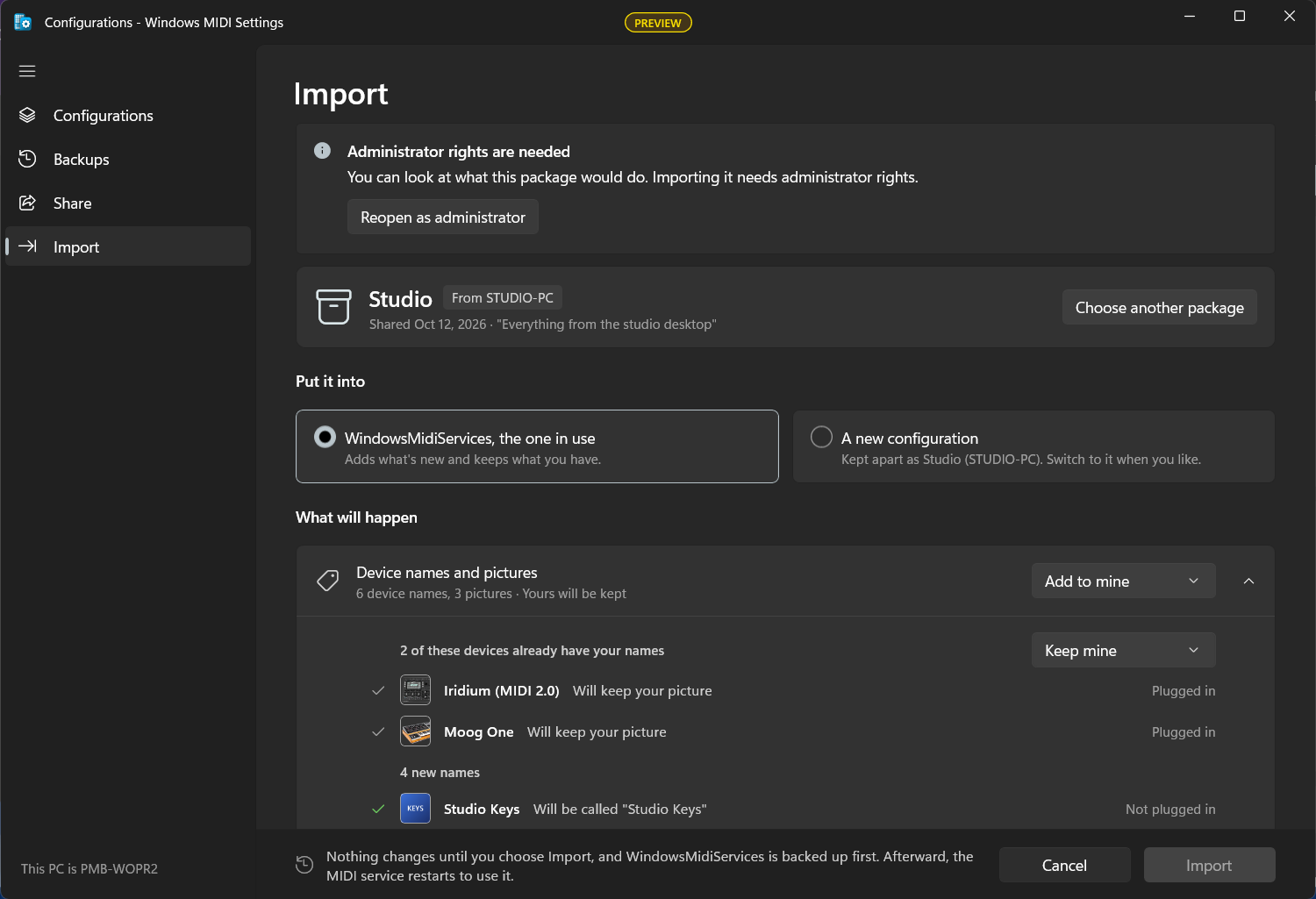Open the Keep mine dropdown
Image resolution: width=1316 pixels, height=899 pixels.
coord(1123,650)
